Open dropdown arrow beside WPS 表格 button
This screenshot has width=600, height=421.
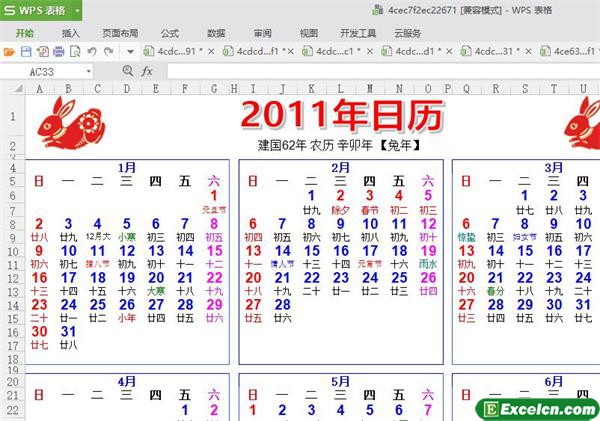(77, 10)
